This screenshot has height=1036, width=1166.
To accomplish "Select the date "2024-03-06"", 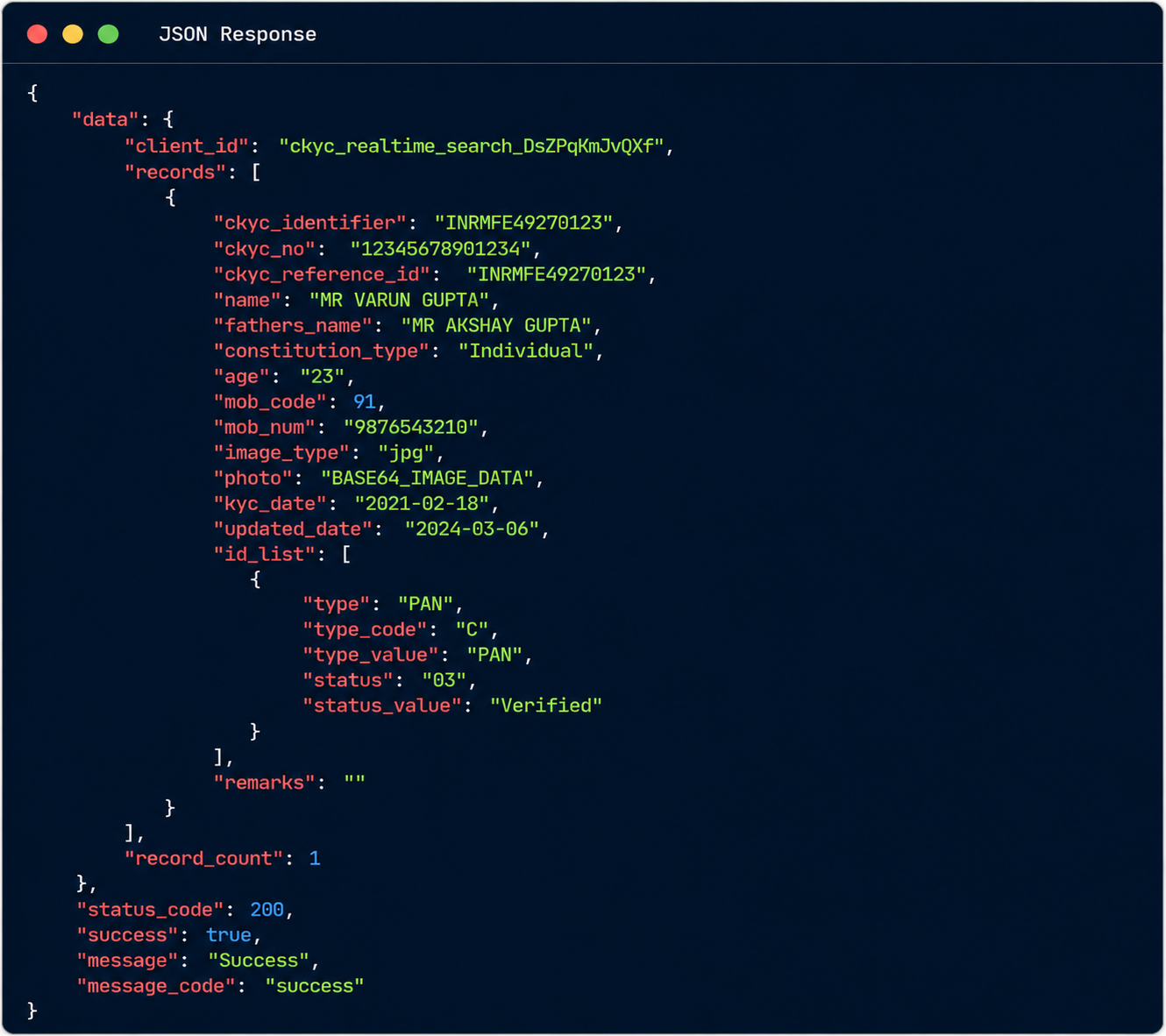I will [472, 529].
